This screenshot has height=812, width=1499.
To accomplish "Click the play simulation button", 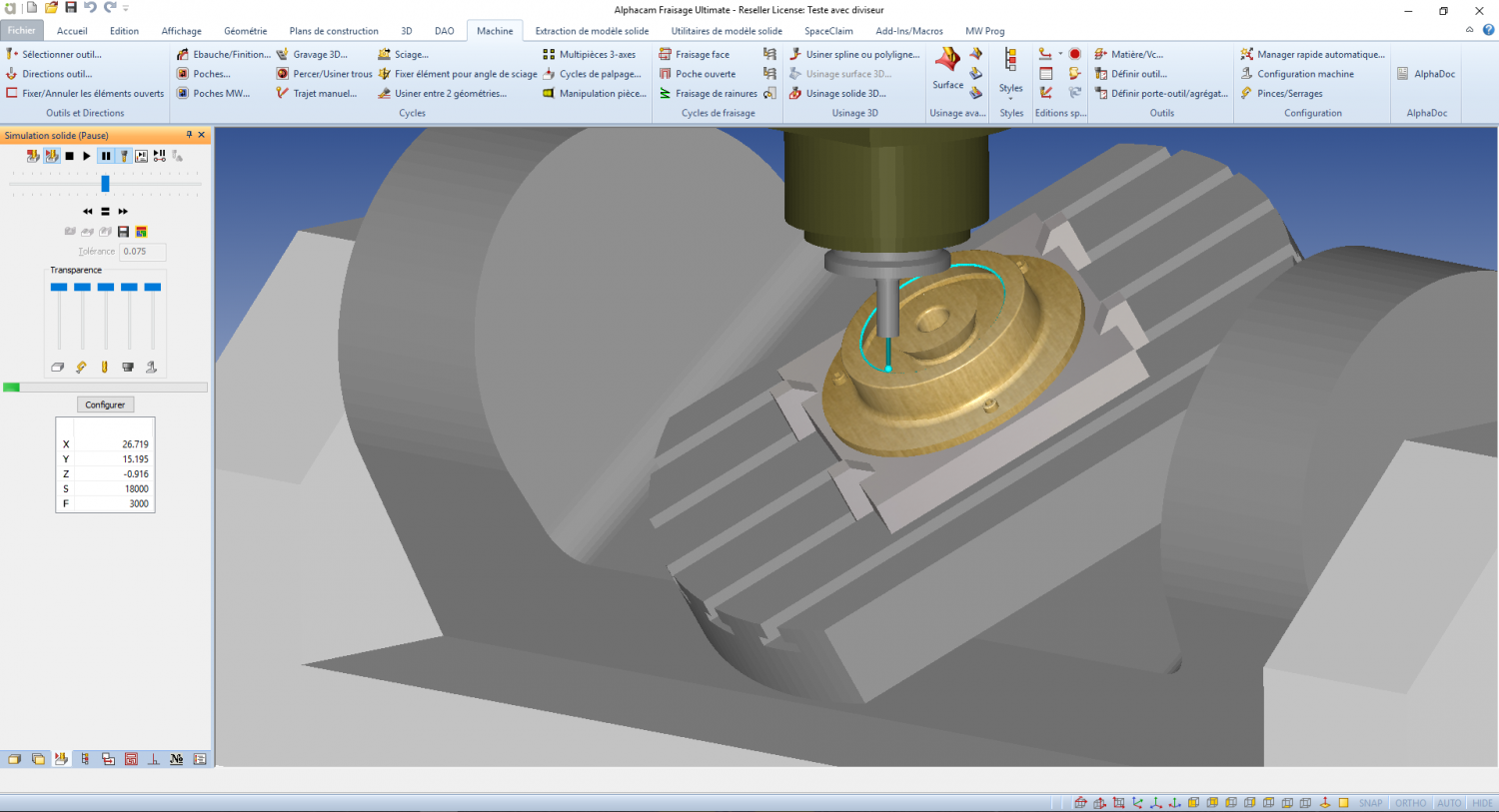I will [x=87, y=156].
